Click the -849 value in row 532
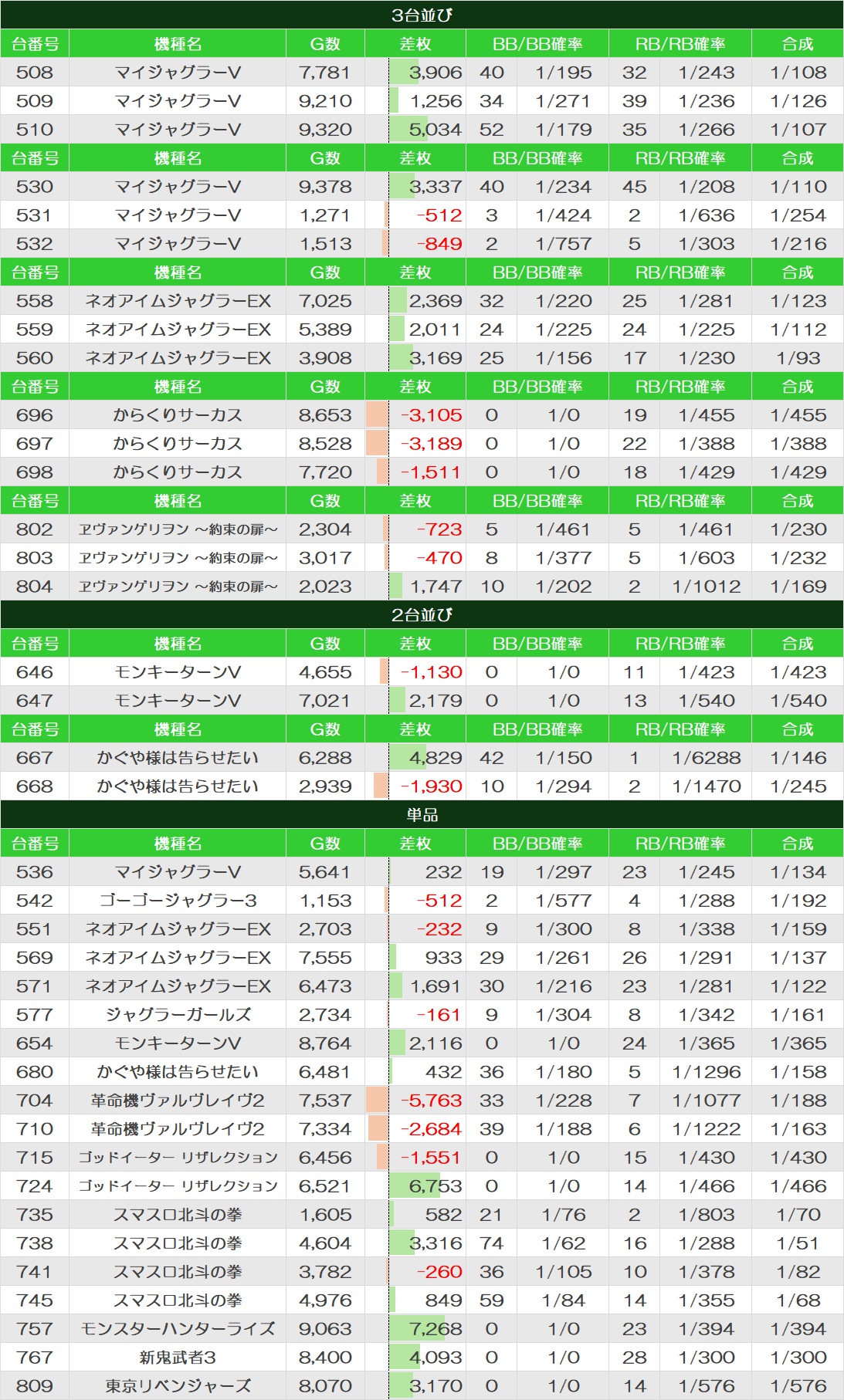 (439, 244)
